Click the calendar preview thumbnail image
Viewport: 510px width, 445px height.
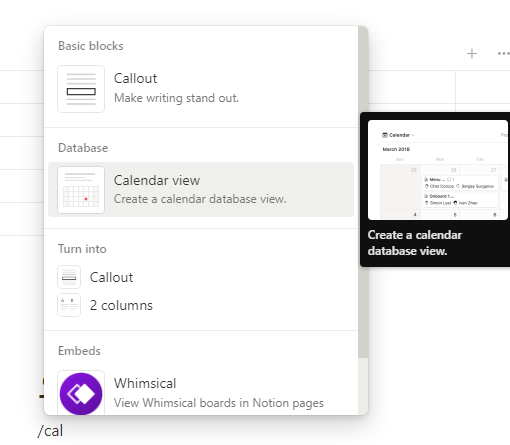pos(438,170)
